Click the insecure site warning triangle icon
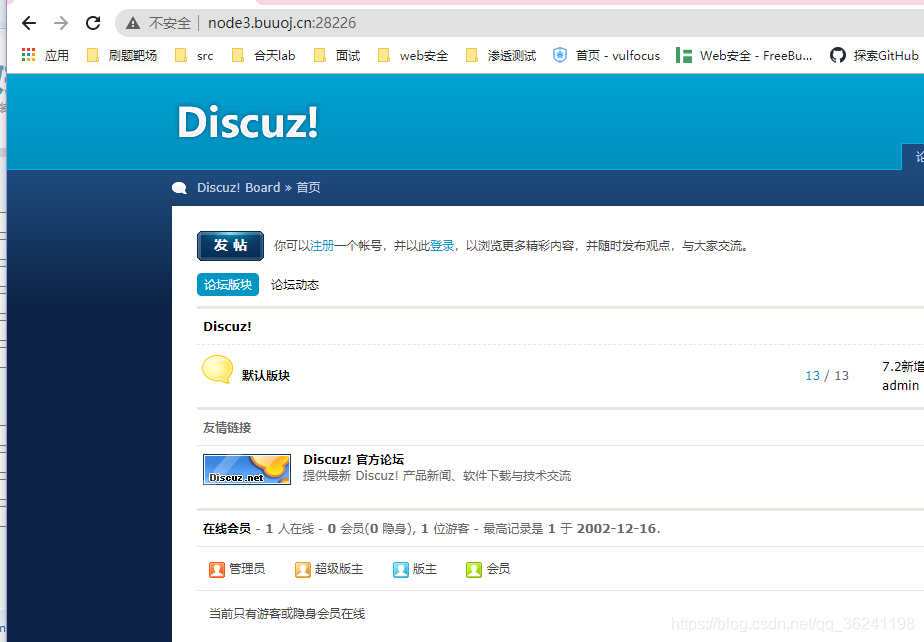 pos(133,23)
